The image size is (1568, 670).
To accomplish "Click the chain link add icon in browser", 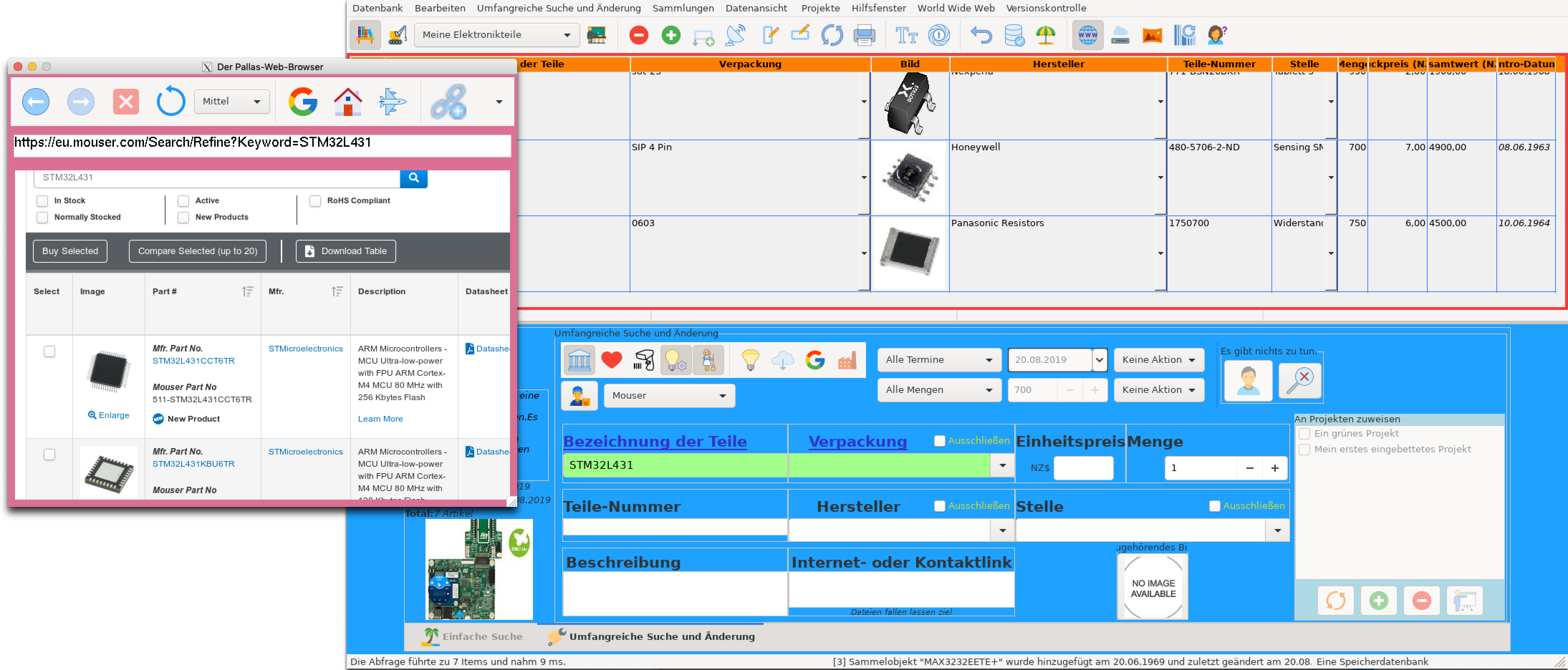I will [449, 101].
